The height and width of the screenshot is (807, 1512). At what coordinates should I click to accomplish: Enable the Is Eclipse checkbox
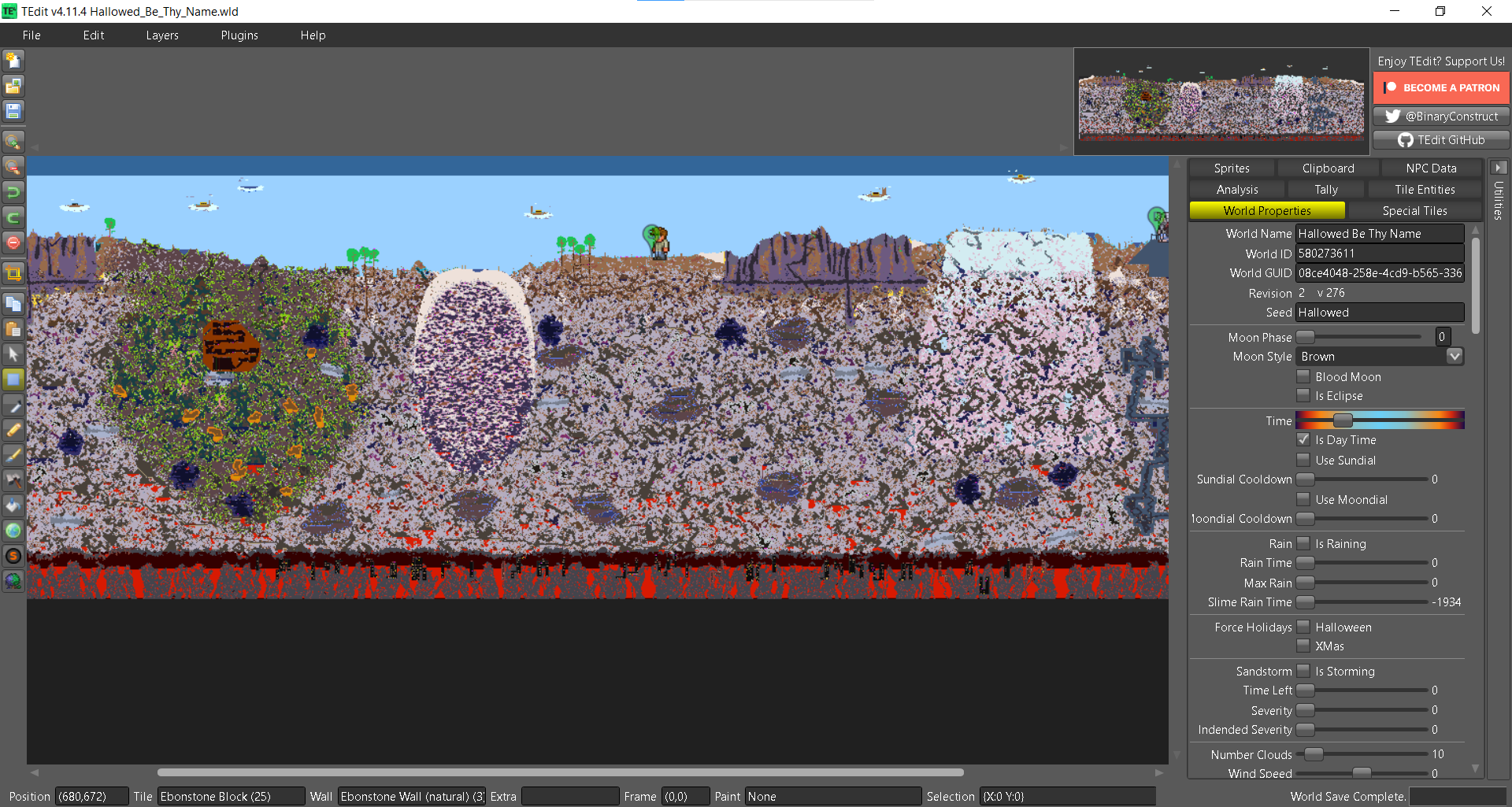pyautogui.click(x=1303, y=395)
